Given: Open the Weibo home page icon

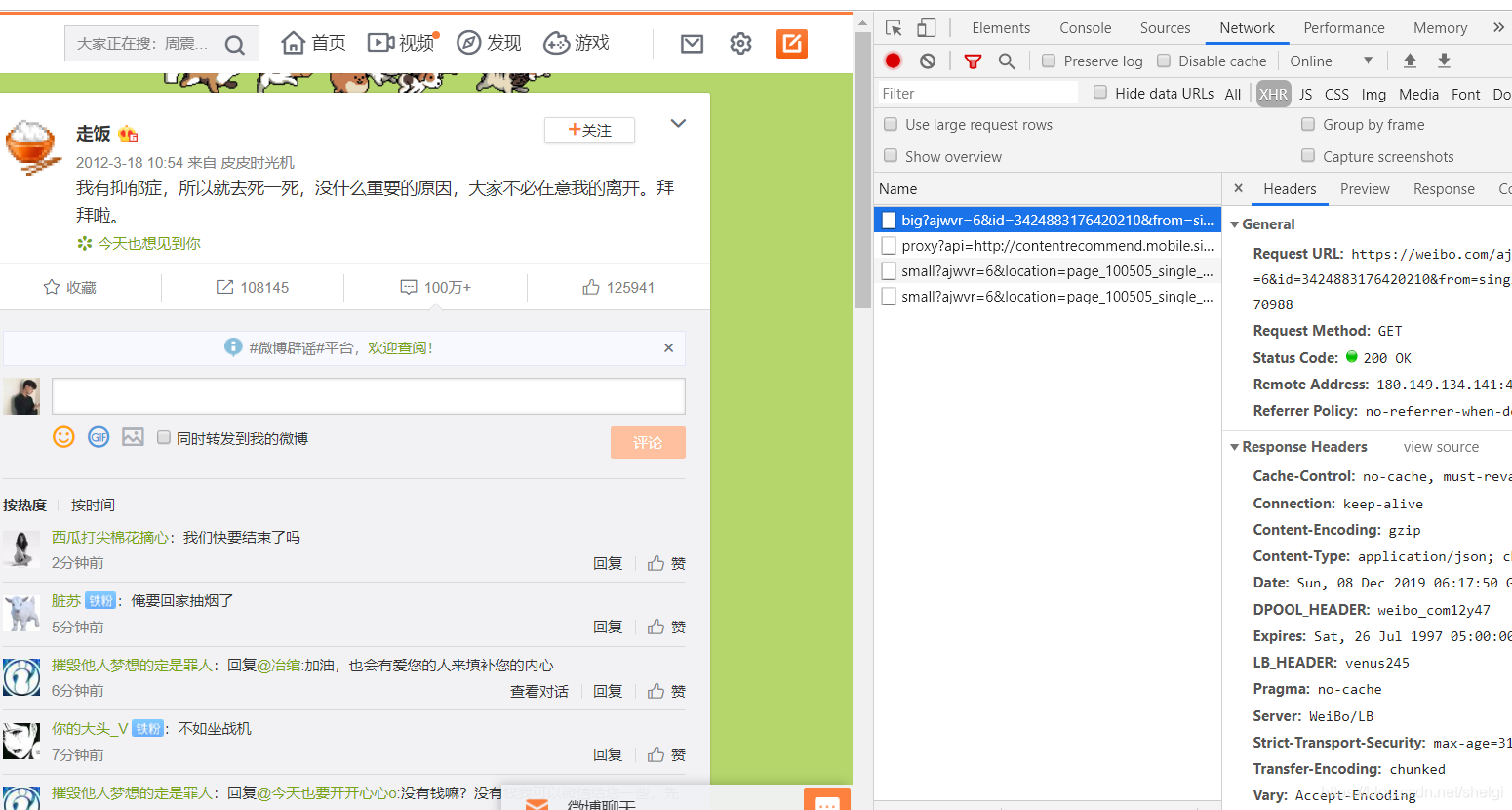Looking at the screenshot, I should [294, 43].
